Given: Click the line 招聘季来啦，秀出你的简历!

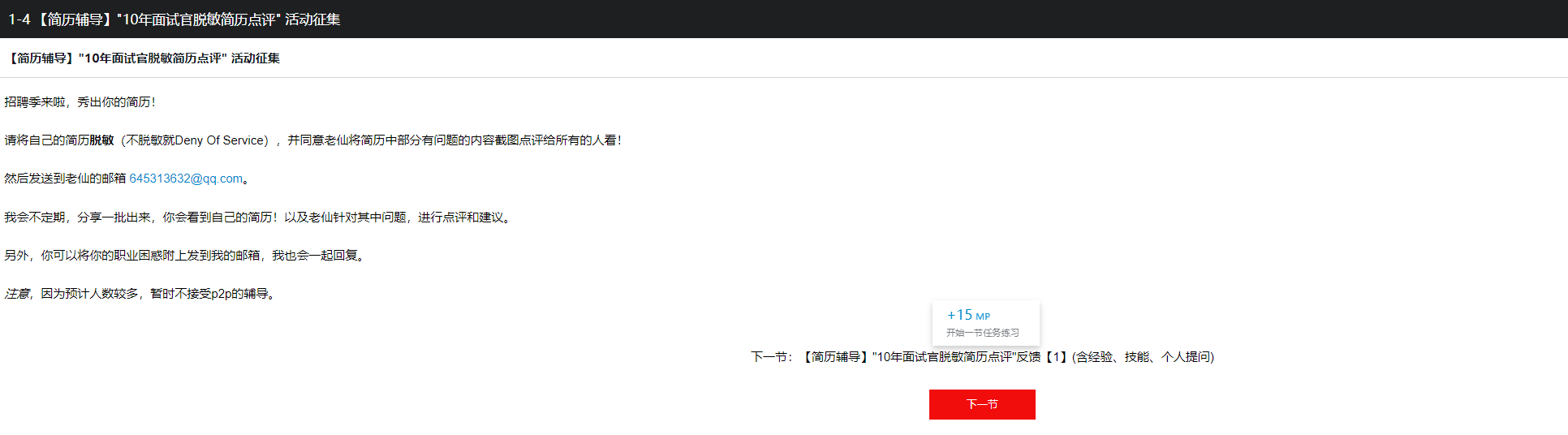Looking at the screenshot, I should coord(80,102).
